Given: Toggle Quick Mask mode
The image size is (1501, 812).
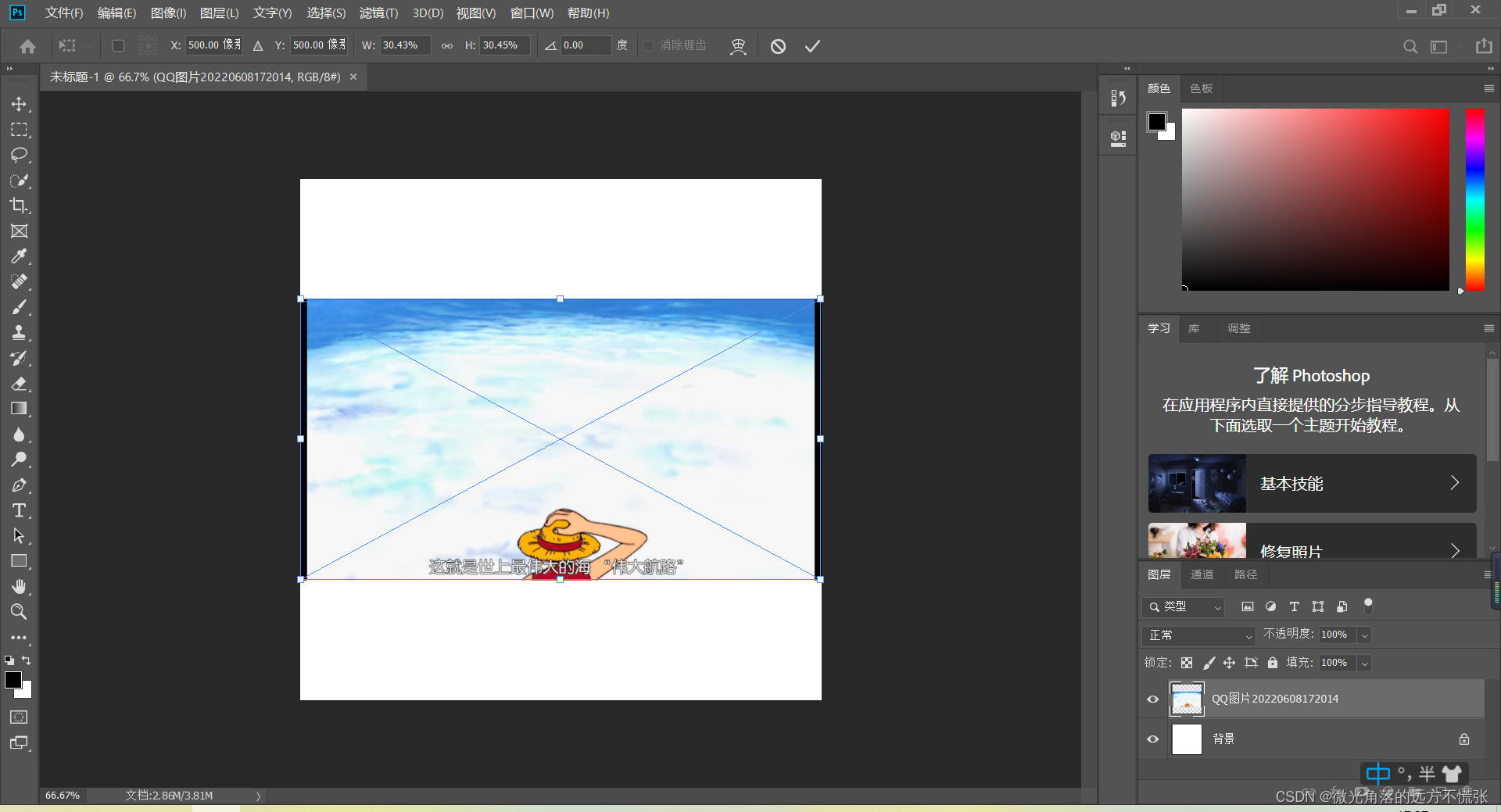Looking at the screenshot, I should click(x=19, y=717).
